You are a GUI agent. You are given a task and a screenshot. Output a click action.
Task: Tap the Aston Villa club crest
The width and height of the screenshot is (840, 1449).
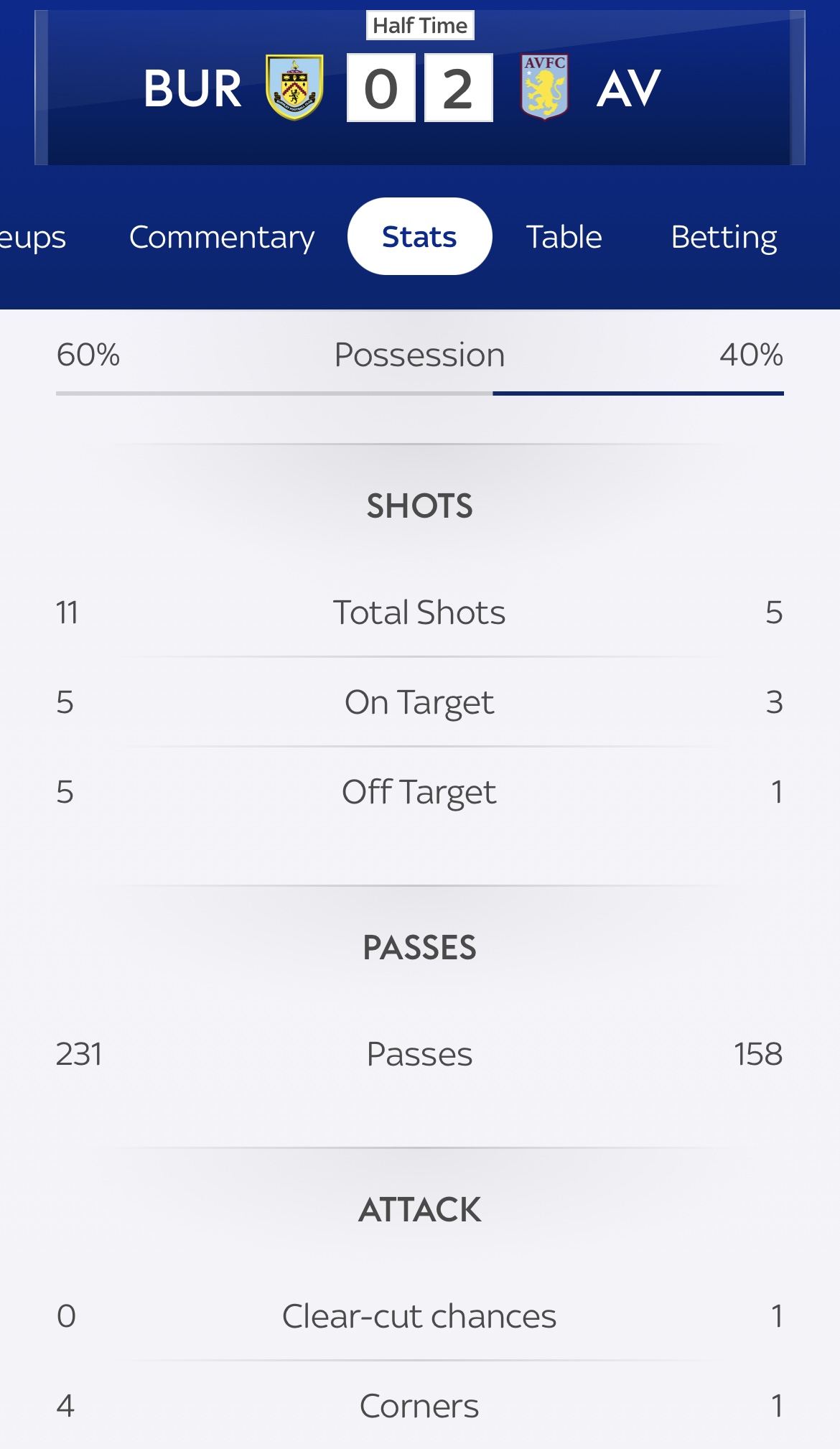[544, 88]
